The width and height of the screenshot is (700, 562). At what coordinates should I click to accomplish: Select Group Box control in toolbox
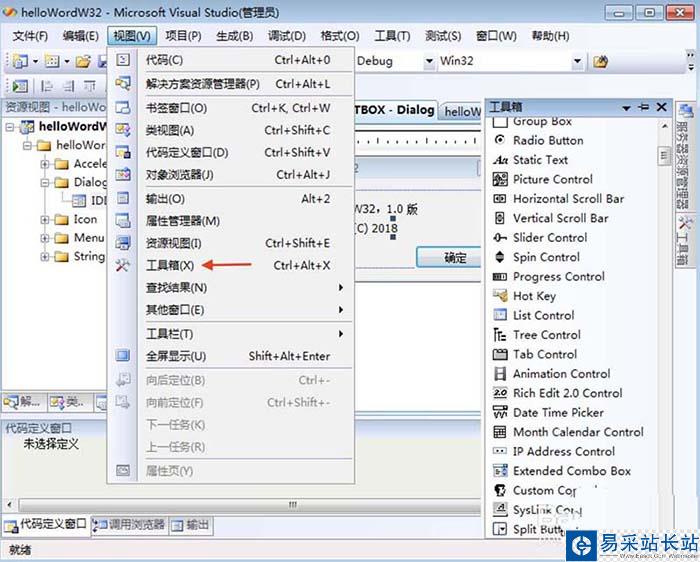[532, 121]
